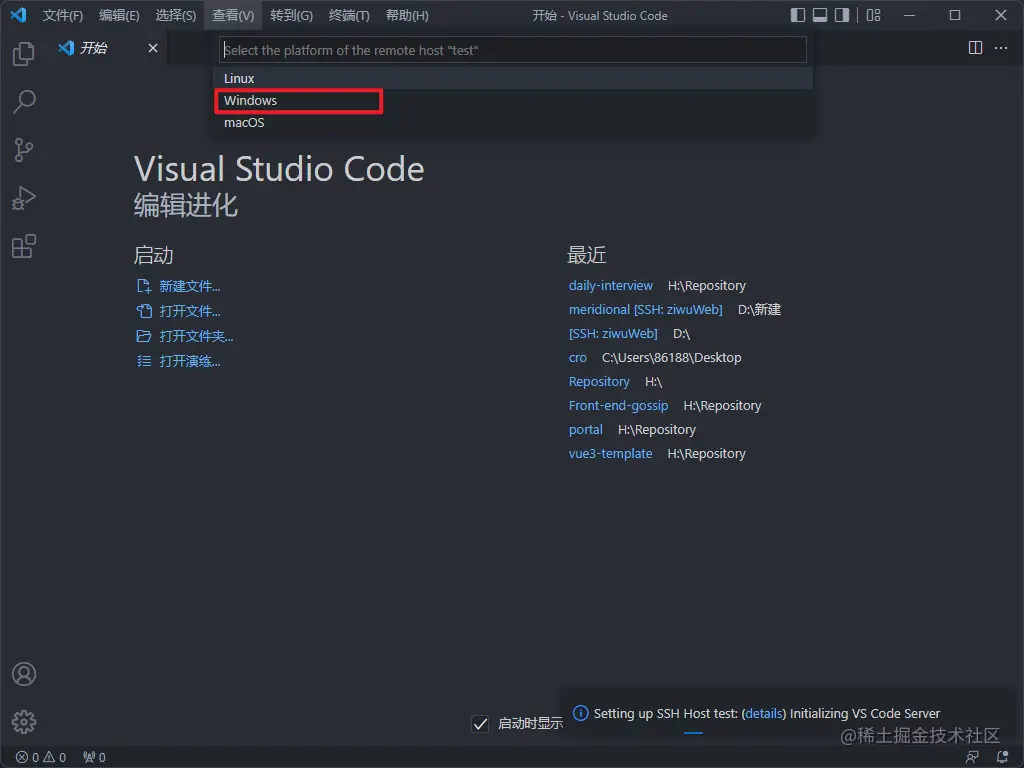Open the 终端(T) menu

(349, 16)
